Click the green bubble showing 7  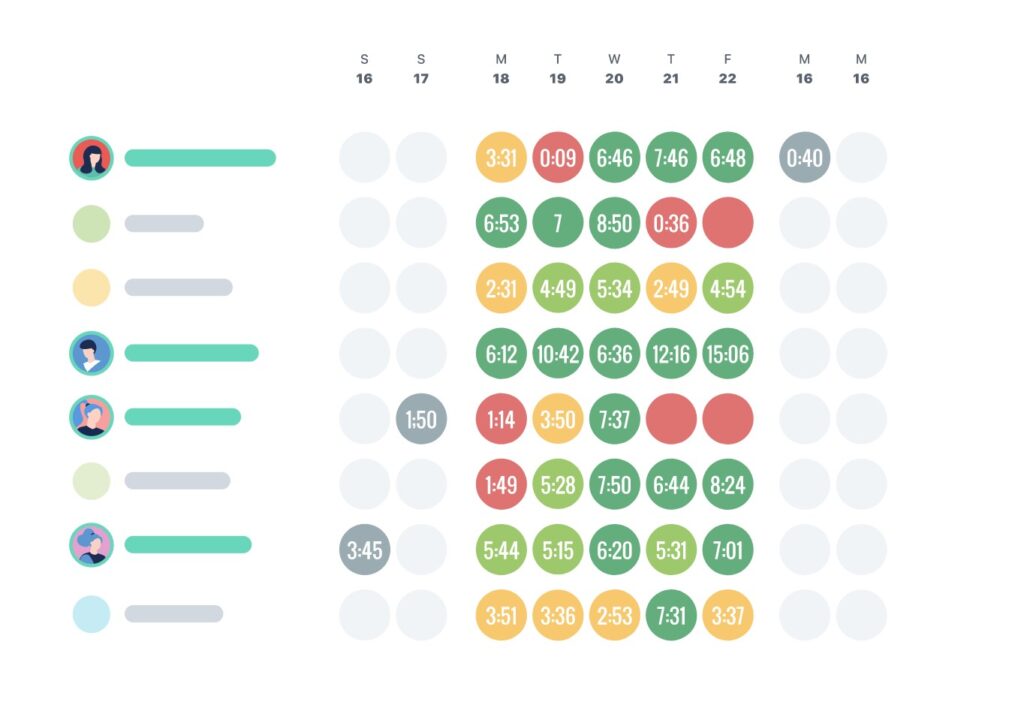(x=558, y=223)
